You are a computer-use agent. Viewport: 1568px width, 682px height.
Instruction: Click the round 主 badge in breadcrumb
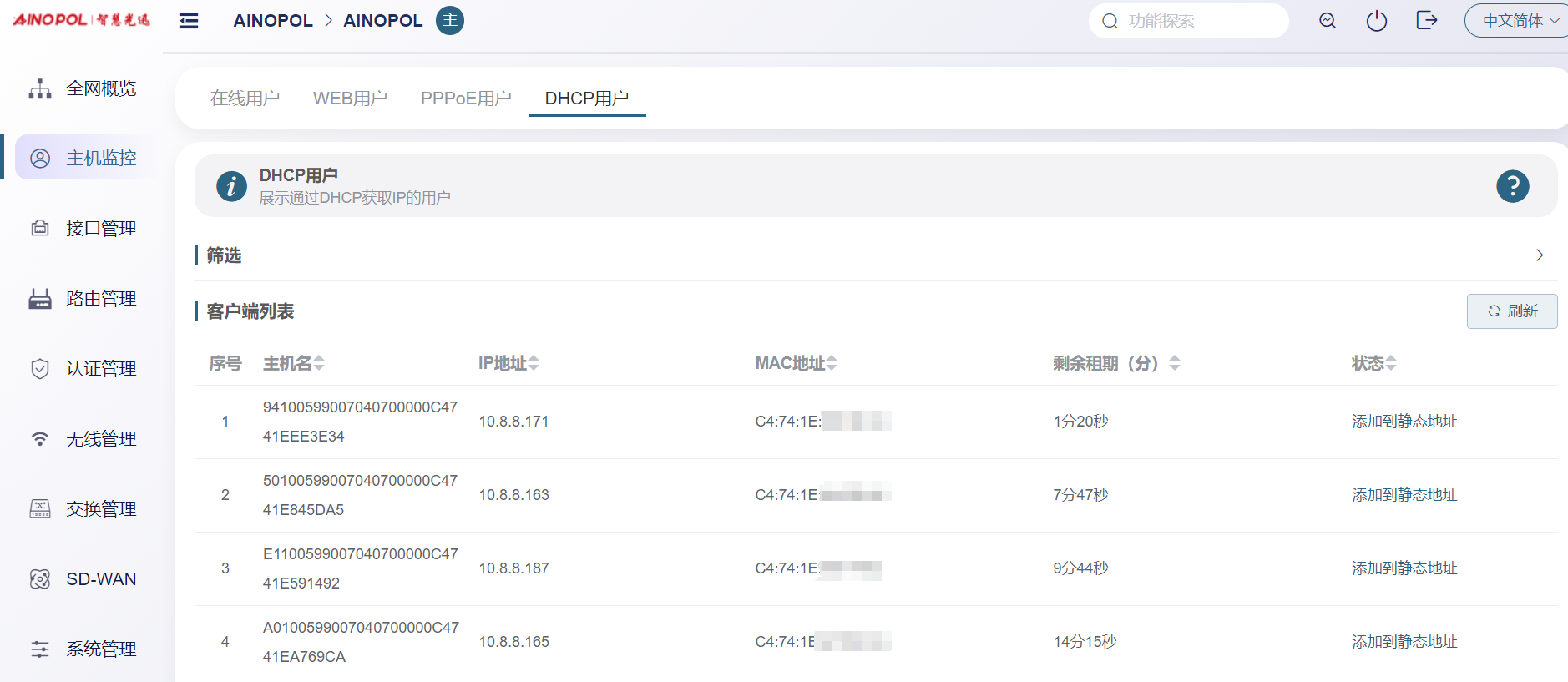[450, 20]
